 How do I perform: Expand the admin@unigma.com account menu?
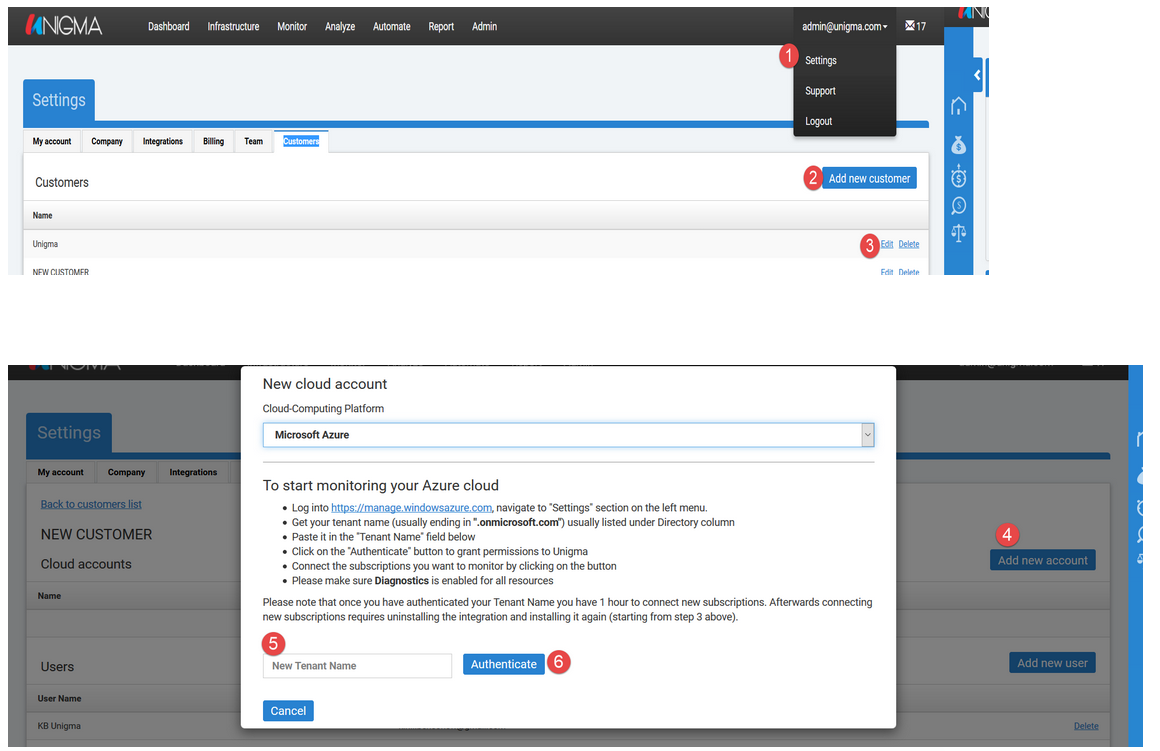click(844, 26)
